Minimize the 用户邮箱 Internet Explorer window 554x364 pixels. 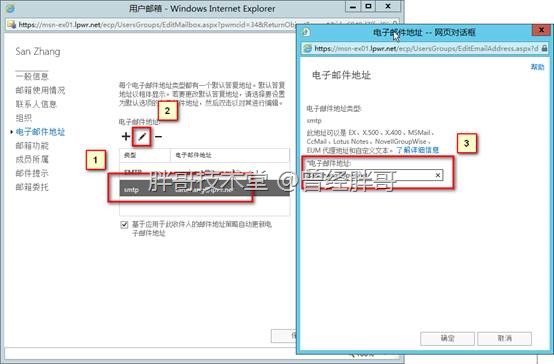(353, 7)
